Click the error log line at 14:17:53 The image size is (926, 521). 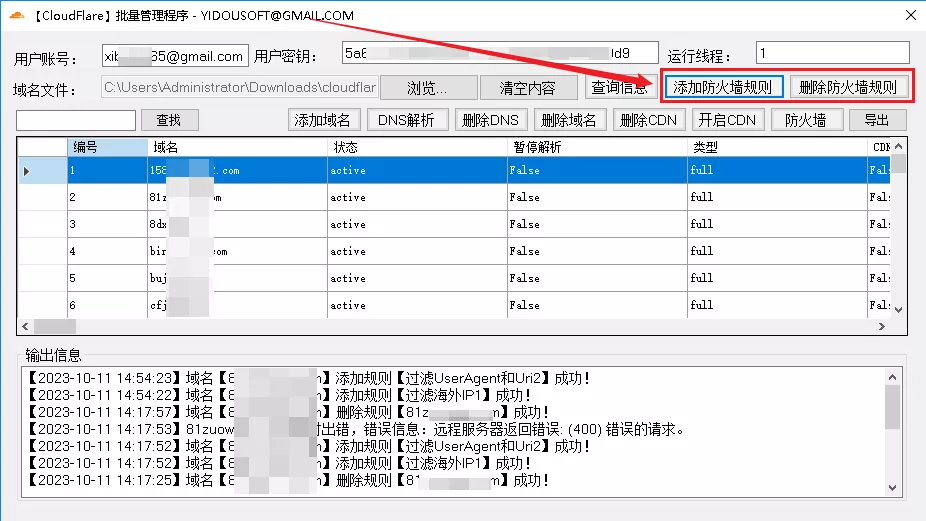point(357,429)
